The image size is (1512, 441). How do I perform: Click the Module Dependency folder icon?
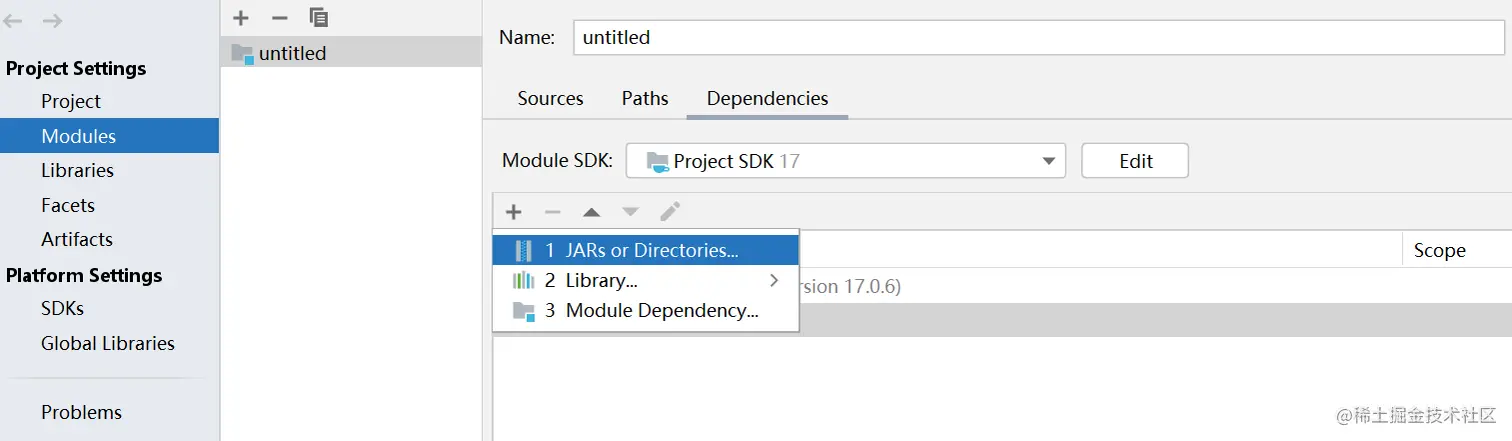coord(524,311)
